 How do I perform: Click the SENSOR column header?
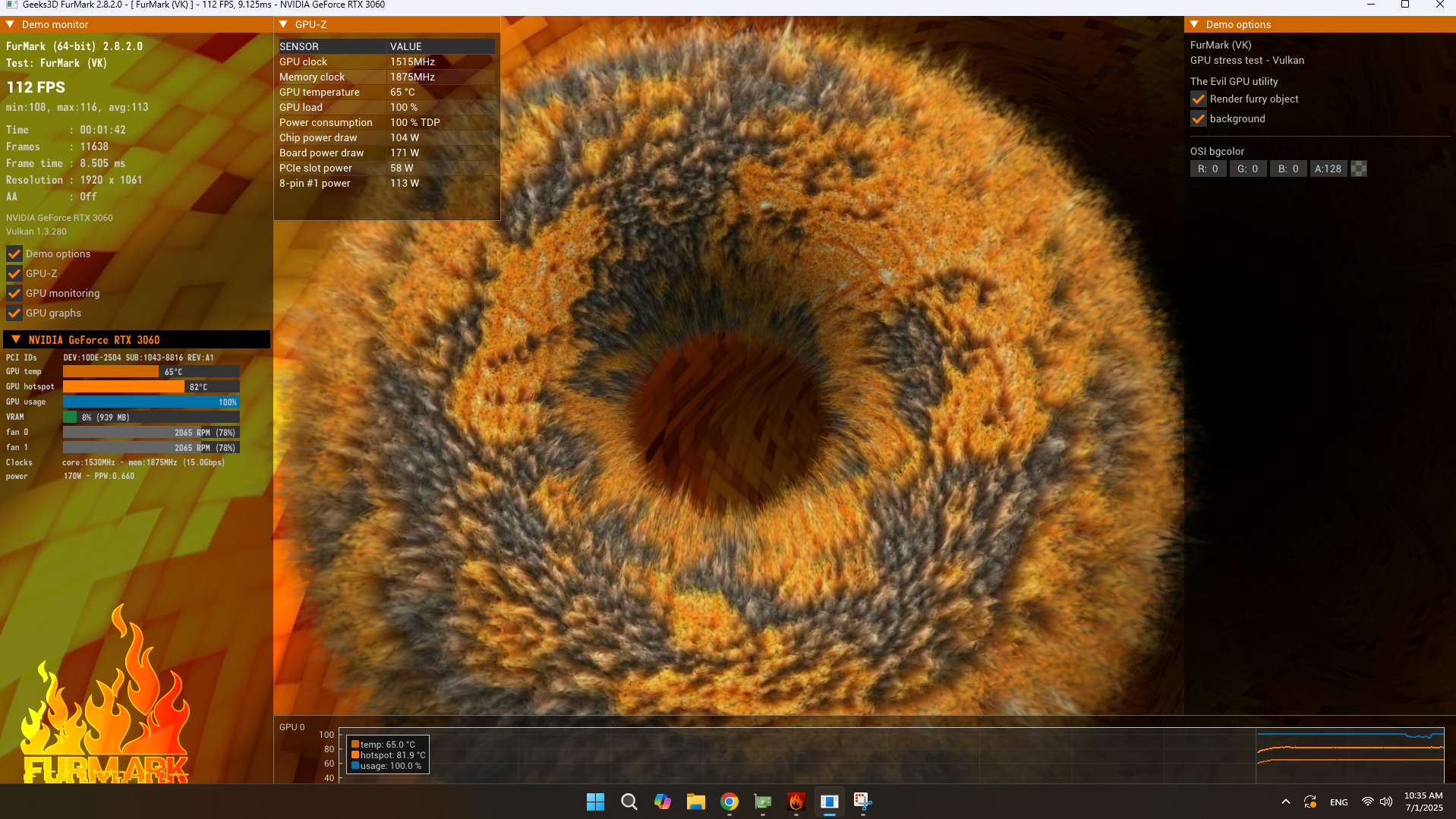click(x=299, y=46)
